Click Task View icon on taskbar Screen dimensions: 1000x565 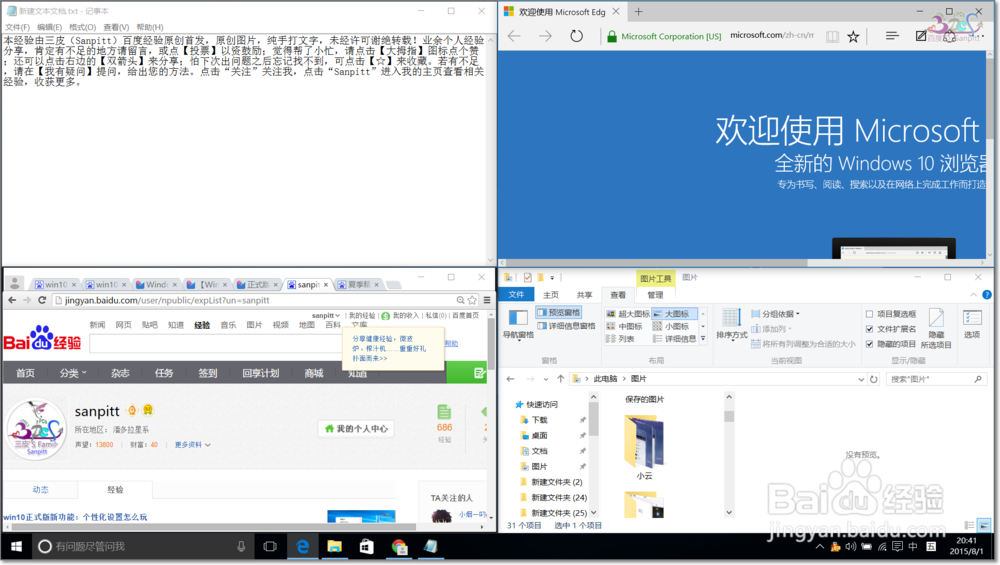tap(270, 547)
